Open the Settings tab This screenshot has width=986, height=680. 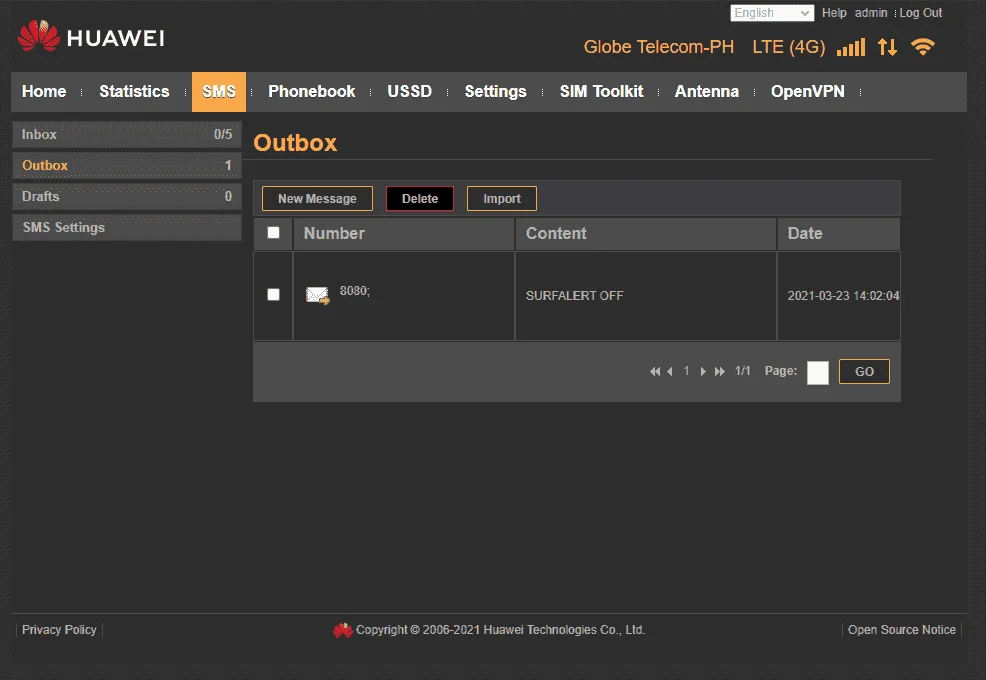(496, 91)
